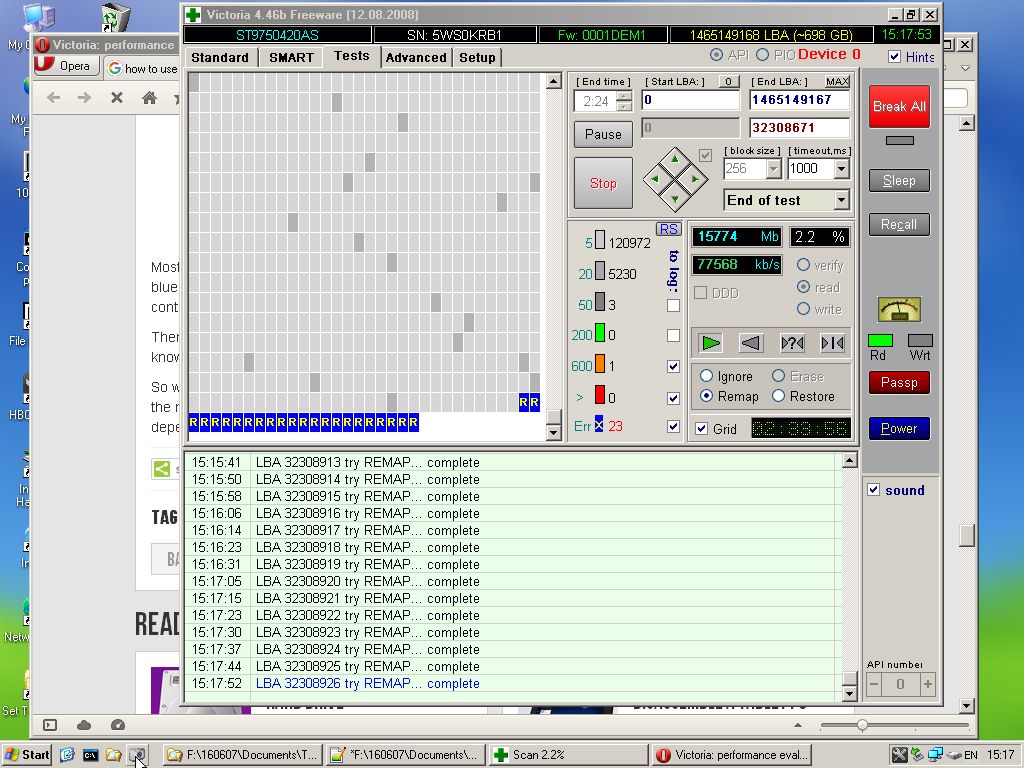Click the Sleep button
This screenshot has width=1024, height=768.
[899, 180]
